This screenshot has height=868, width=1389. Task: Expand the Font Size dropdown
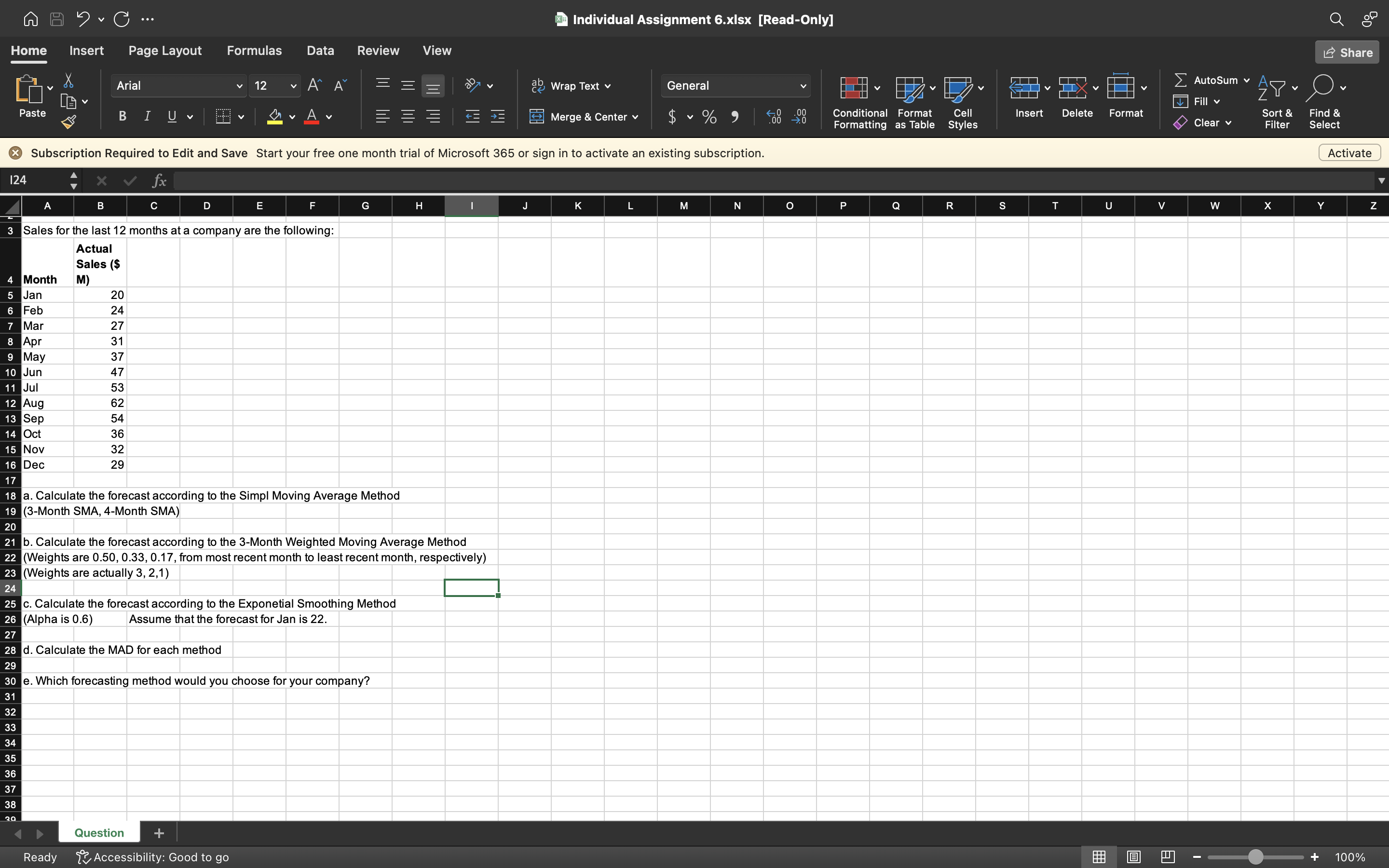[293, 85]
